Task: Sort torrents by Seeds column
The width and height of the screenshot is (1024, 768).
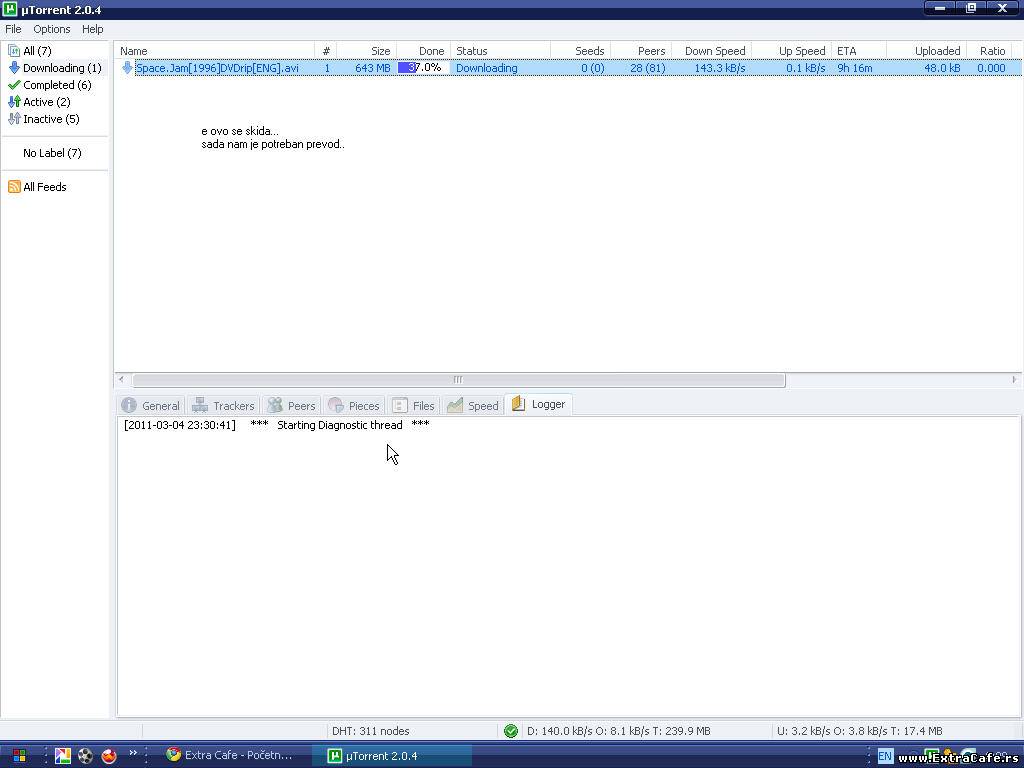Action: click(x=581, y=51)
